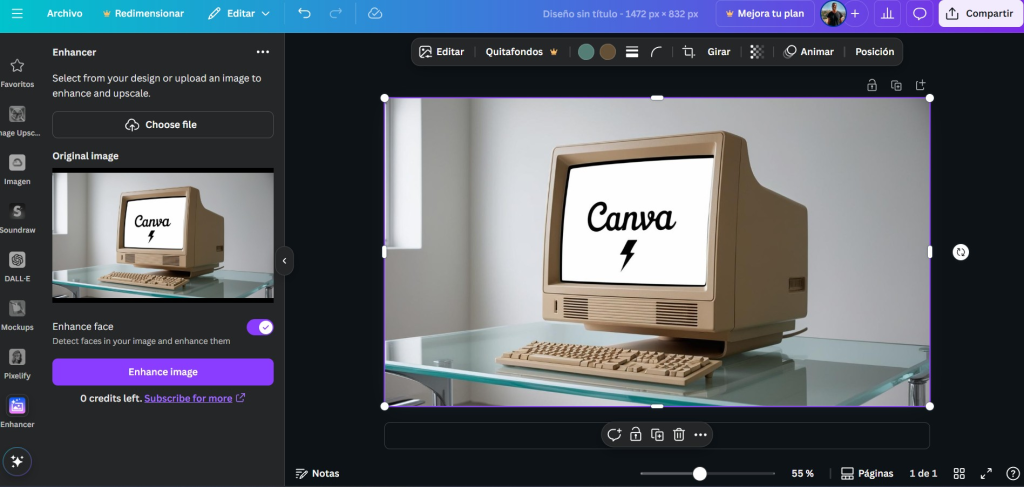Open the Enhancer sidebar app

18,413
